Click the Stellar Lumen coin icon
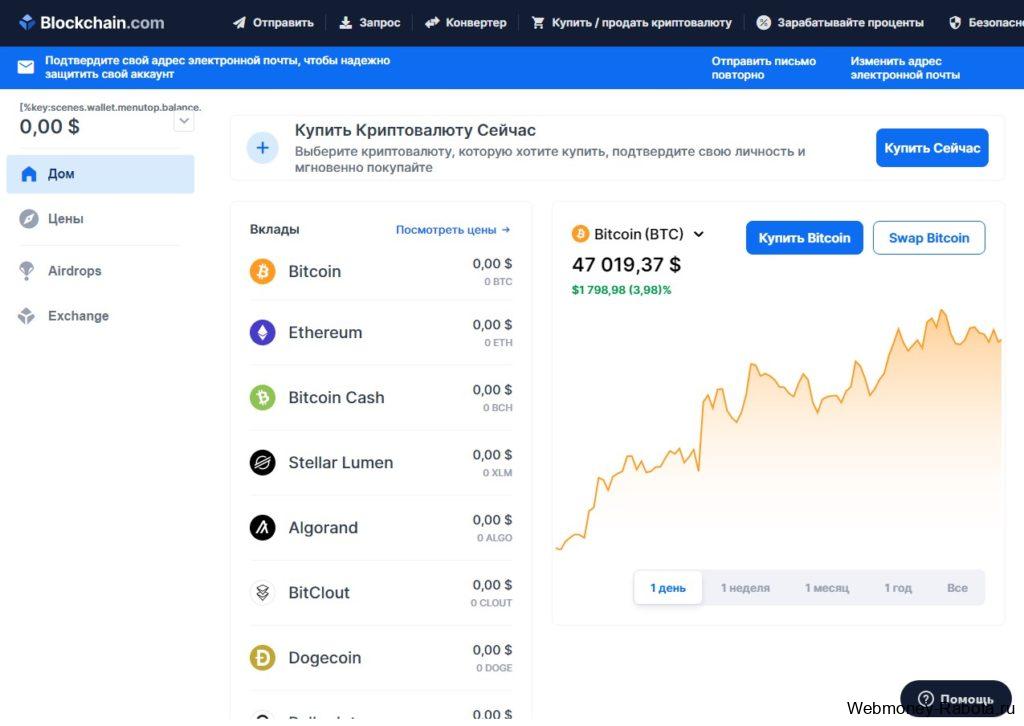 [x=263, y=462]
